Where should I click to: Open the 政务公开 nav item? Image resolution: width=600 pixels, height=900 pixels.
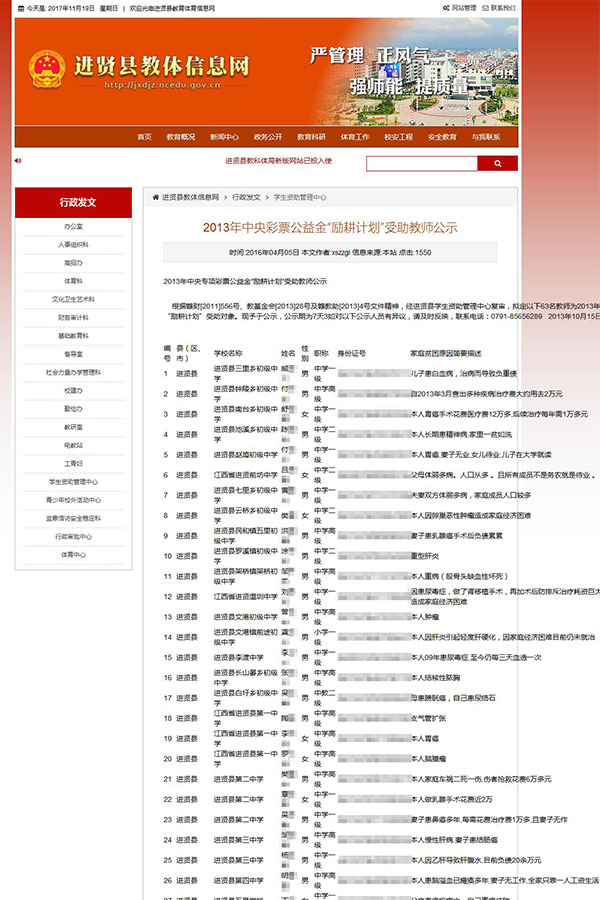pyautogui.click(x=268, y=137)
